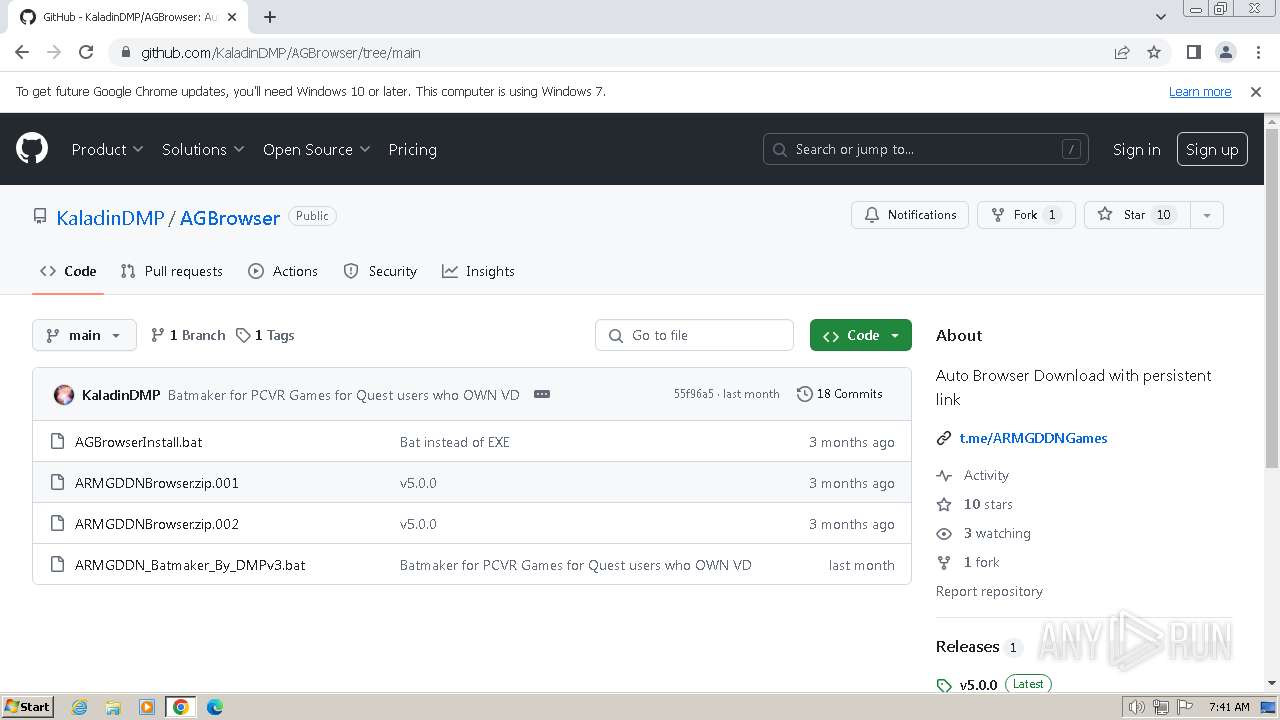Star the repository with the Star button
This screenshot has height=720, width=1280.
point(1137,215)
